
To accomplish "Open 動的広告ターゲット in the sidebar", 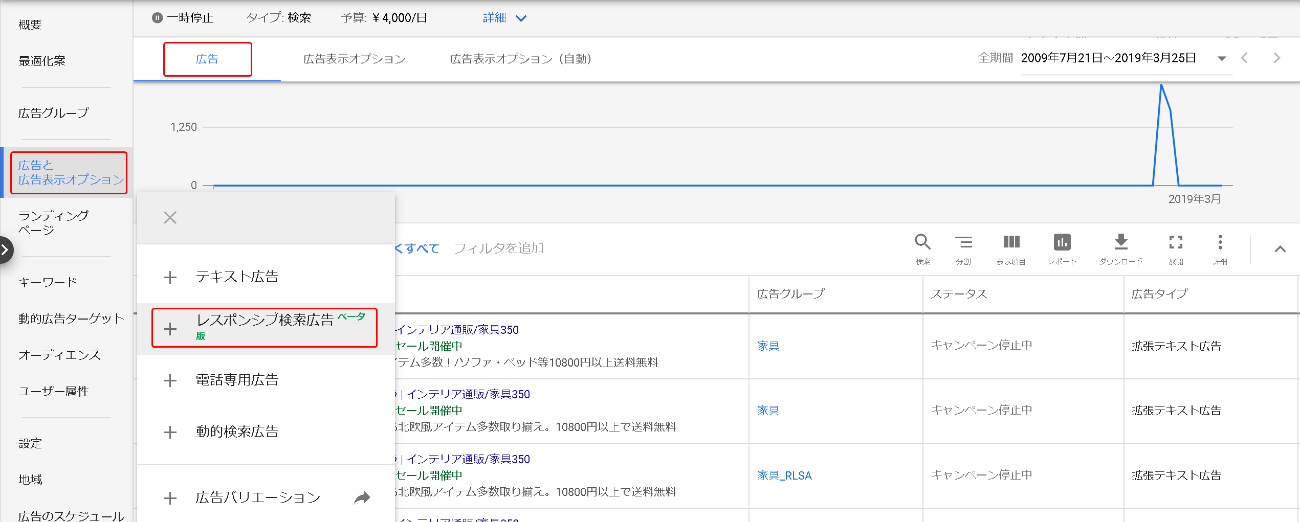I will [71, 319].
